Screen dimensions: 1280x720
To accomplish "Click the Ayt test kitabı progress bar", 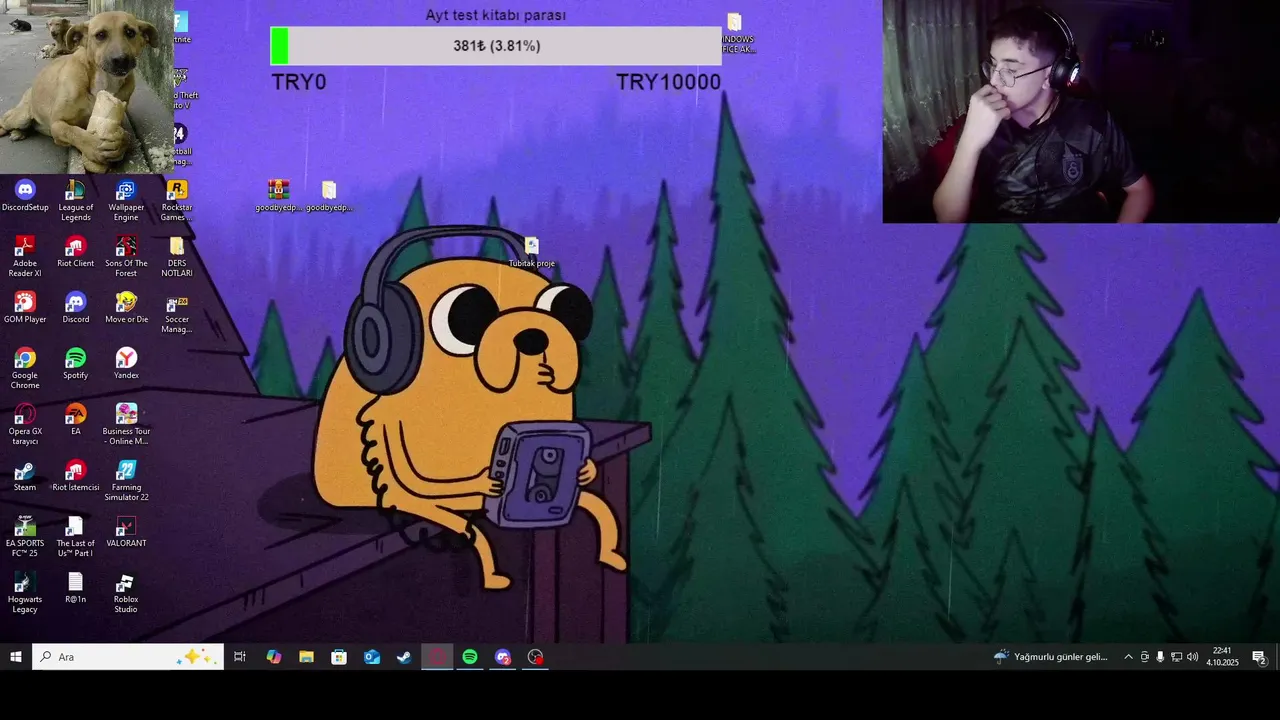I will point(496,46).
